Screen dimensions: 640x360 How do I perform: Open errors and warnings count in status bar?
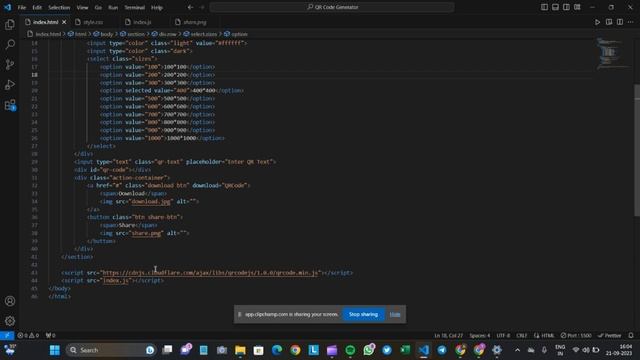coord(28,336)
